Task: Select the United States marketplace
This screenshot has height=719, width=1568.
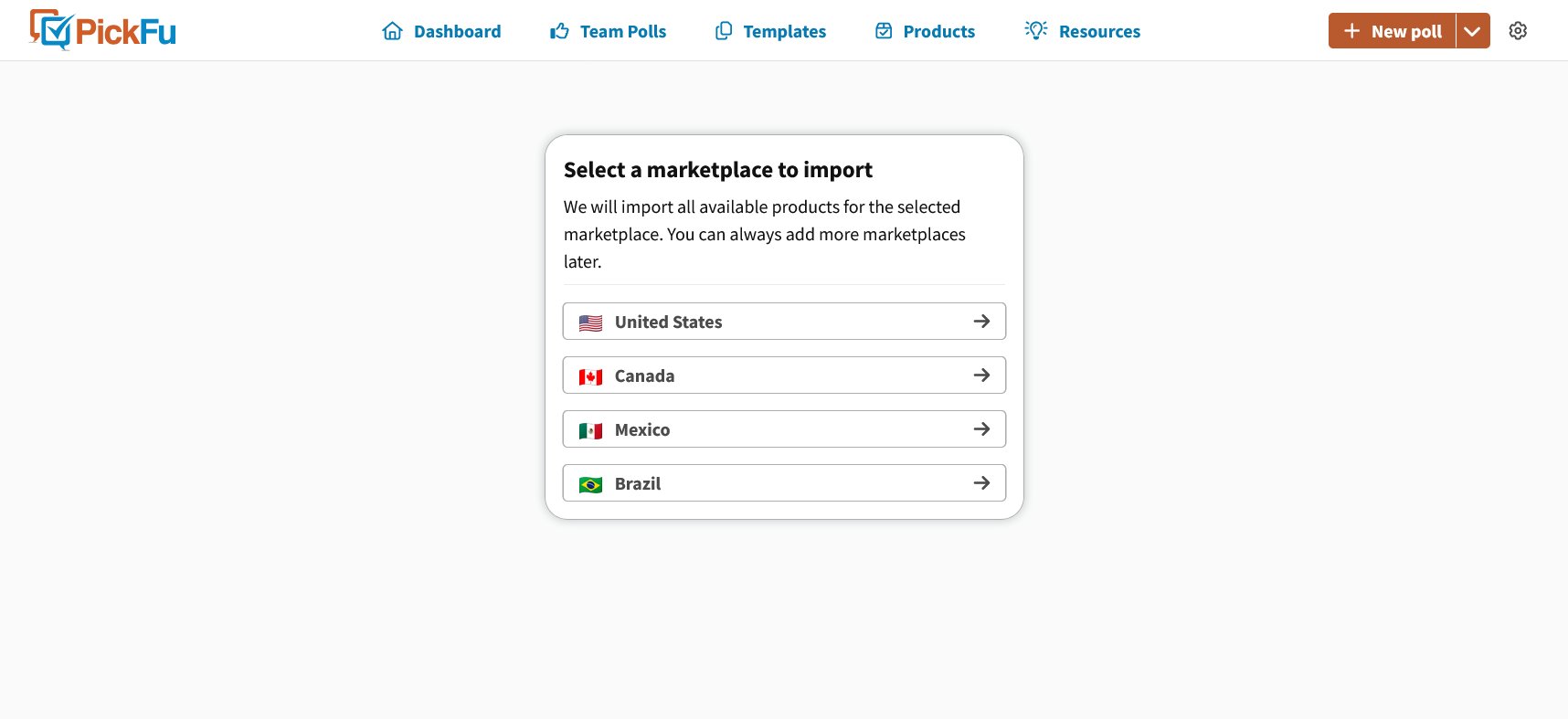Action: click(784, 322)
